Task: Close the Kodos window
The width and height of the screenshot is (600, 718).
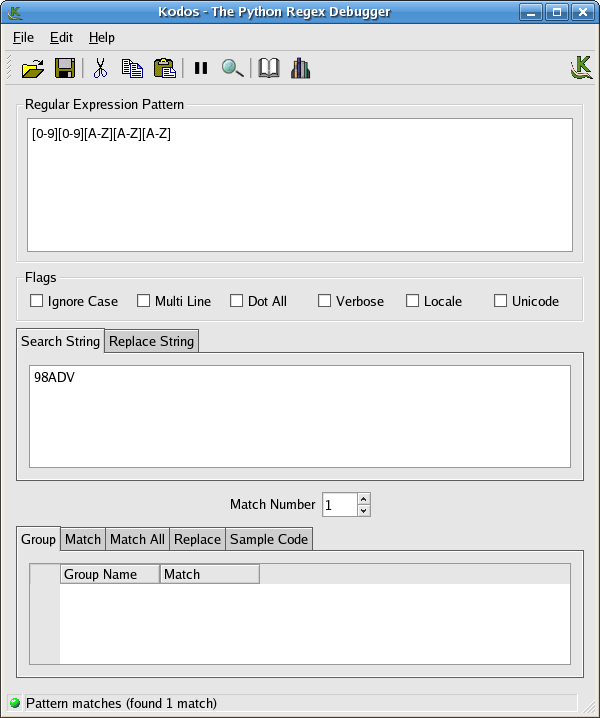Action: (x=583, y=12)
